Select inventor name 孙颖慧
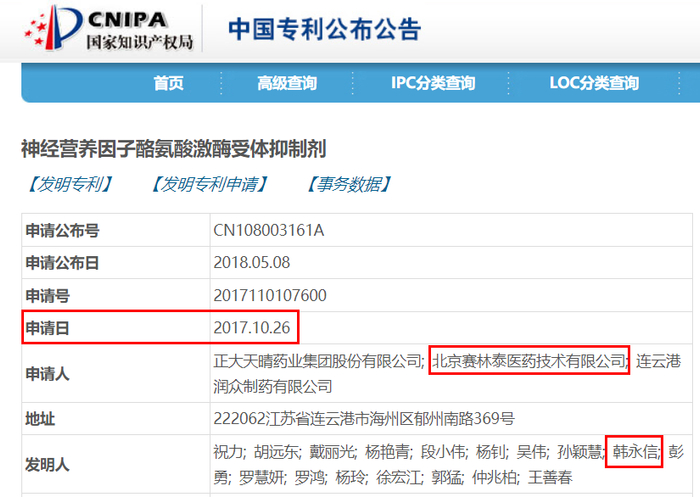The image size is (700, 497). [x=579, y=452]
